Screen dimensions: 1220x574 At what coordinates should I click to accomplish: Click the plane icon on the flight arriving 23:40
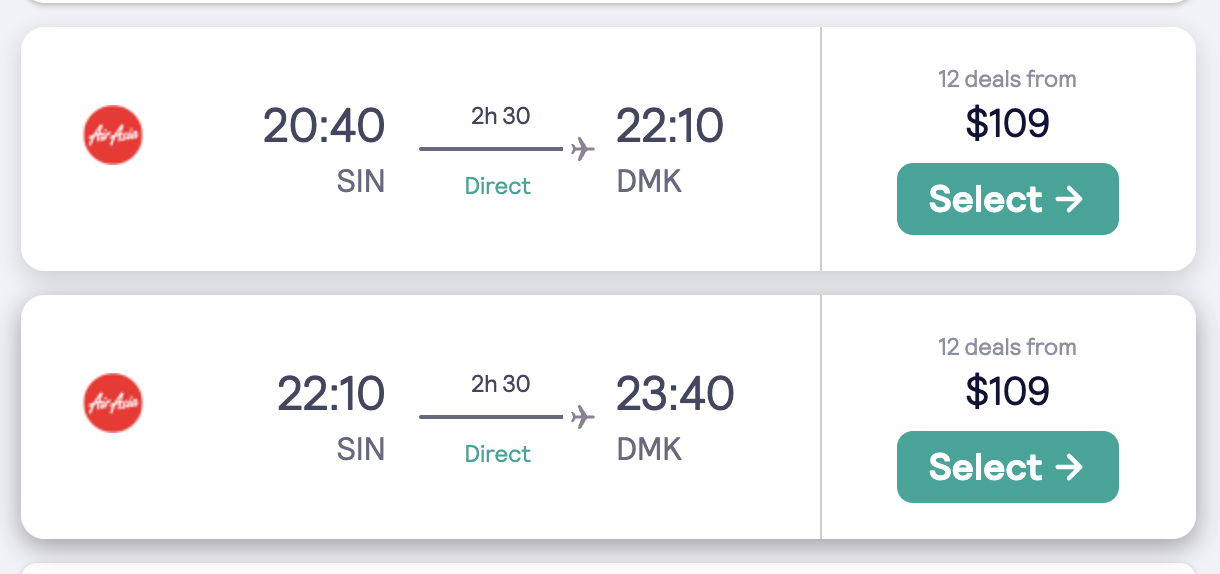[582, 417]
